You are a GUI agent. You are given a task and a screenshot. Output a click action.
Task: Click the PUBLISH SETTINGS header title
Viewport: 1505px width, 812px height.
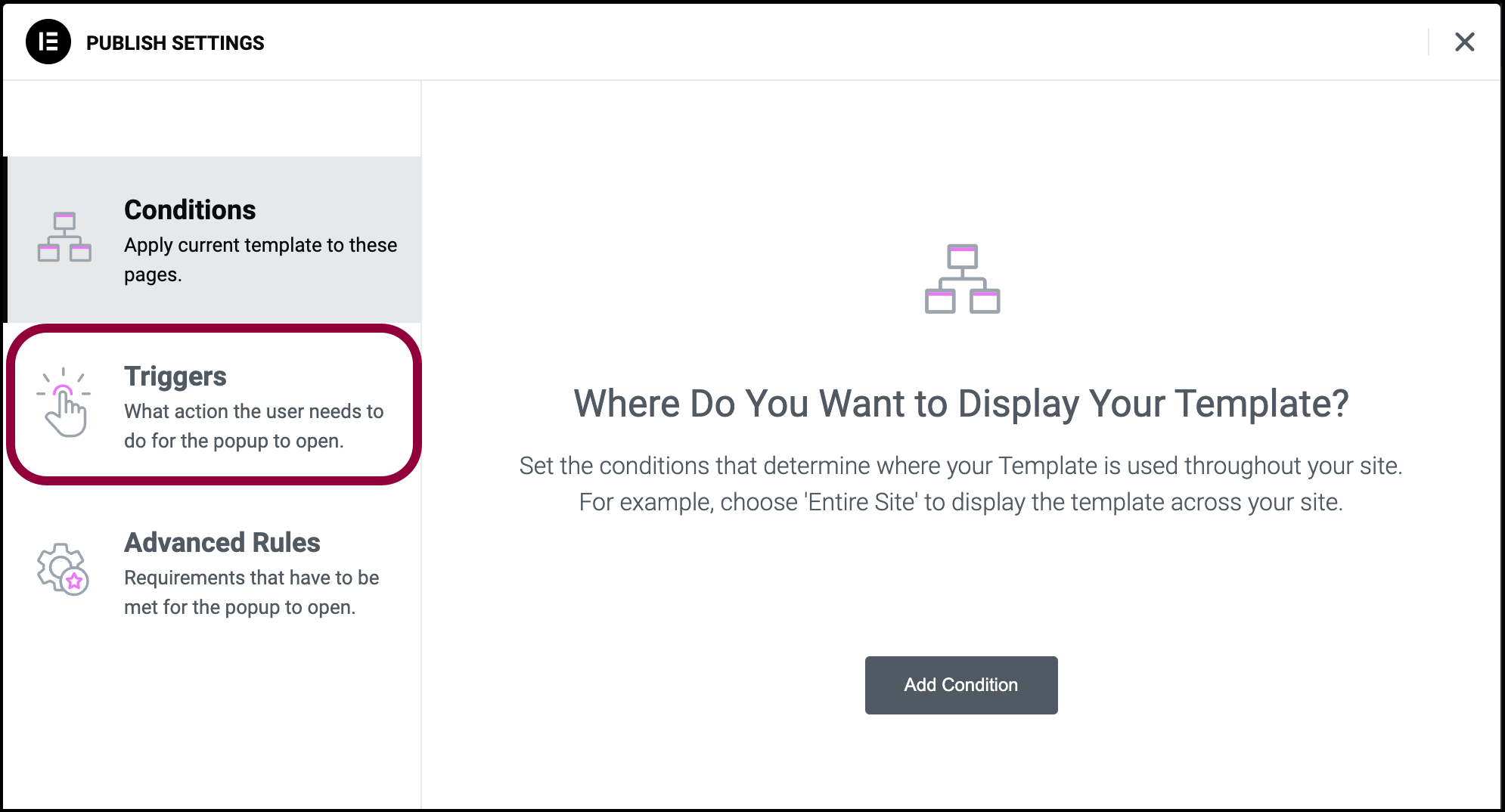[175, 43]
